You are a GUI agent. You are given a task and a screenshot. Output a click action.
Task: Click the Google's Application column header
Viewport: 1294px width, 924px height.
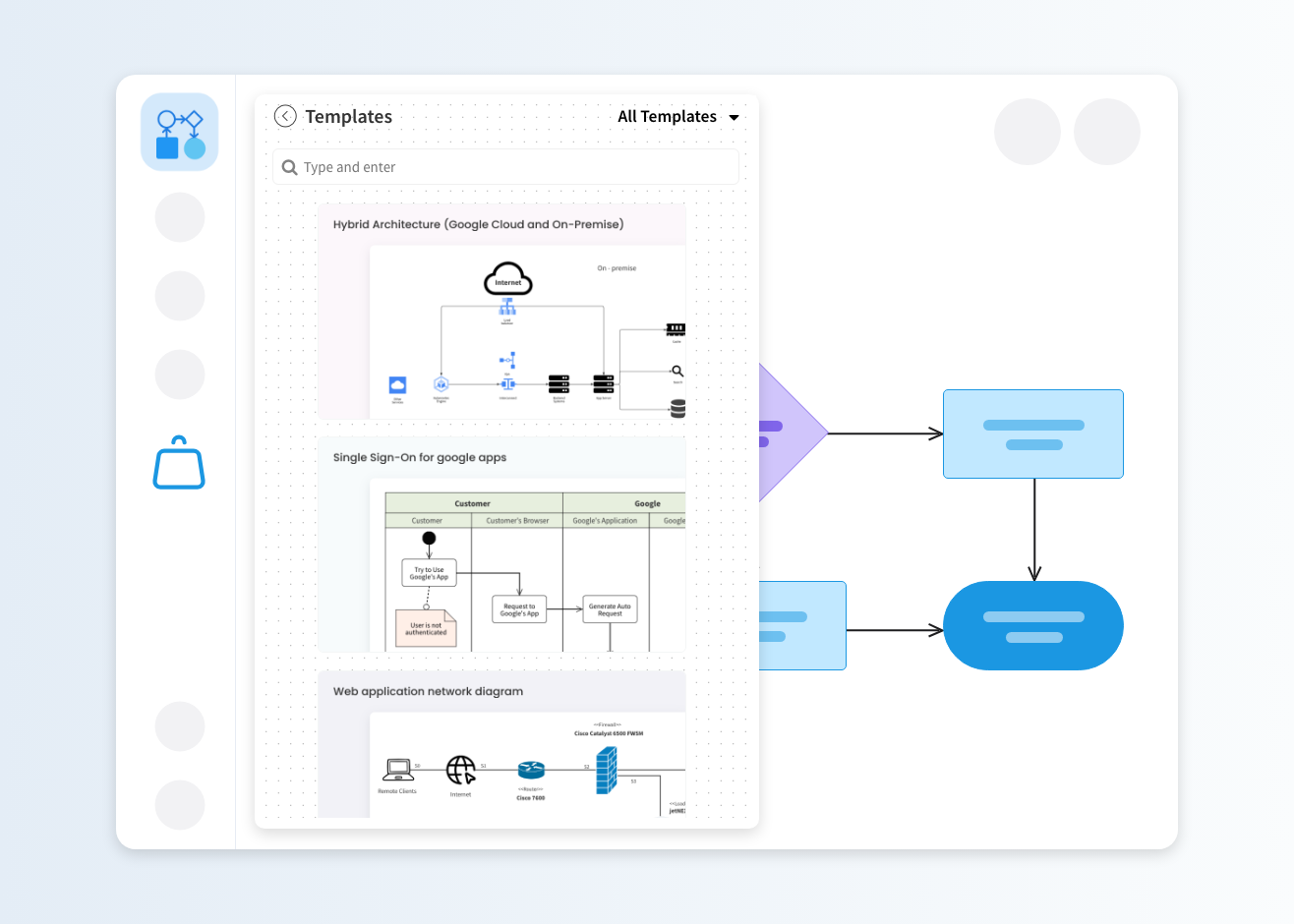(x=605, y=521)
